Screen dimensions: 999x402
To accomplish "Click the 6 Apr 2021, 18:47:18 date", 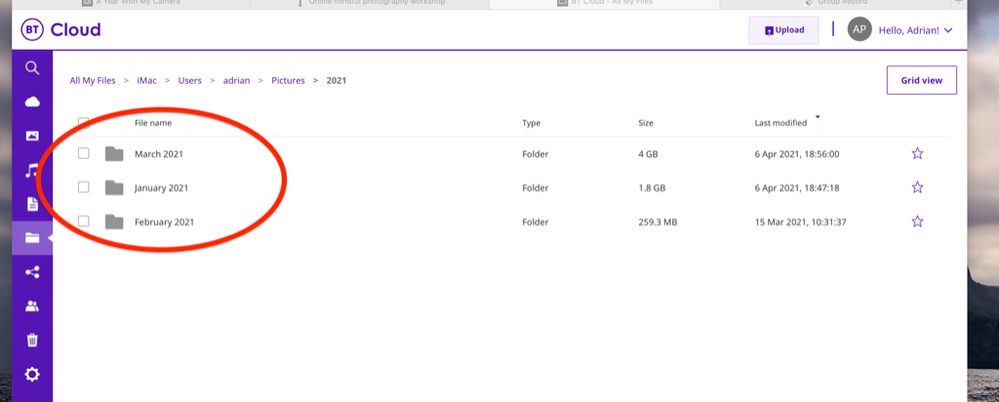I will 797,188.
